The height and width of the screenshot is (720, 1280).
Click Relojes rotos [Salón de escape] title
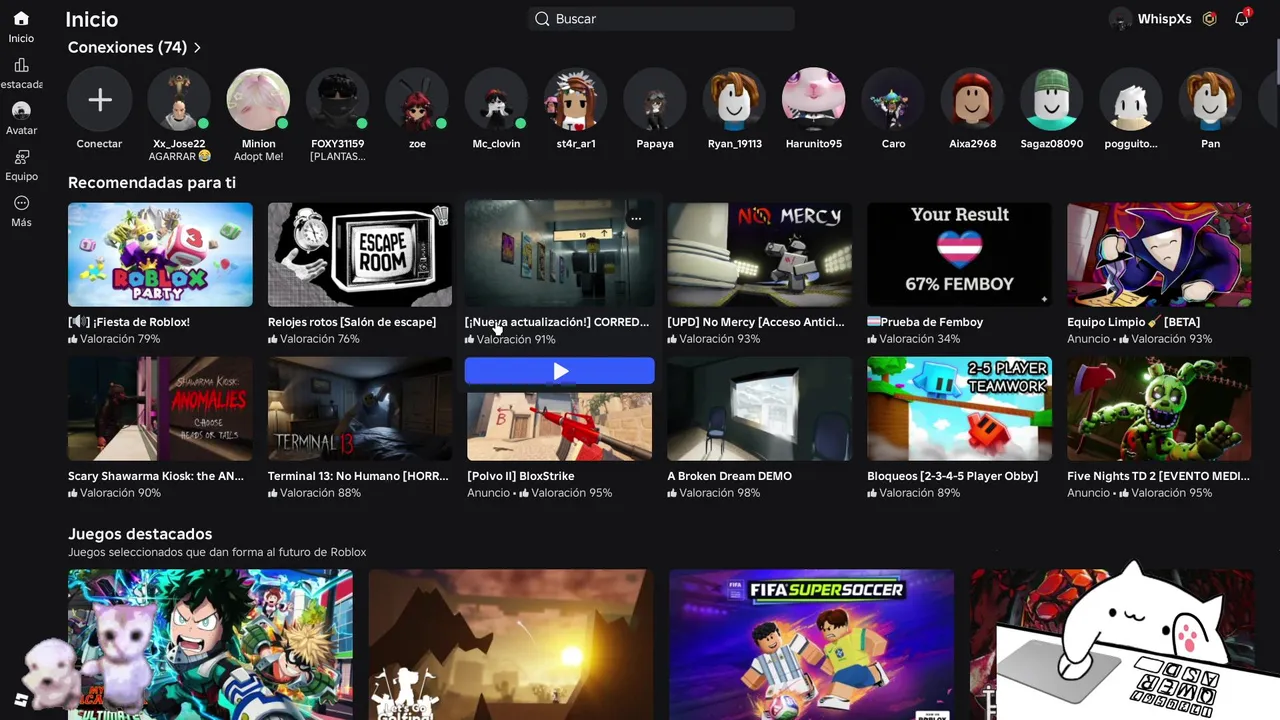[352, 322]
